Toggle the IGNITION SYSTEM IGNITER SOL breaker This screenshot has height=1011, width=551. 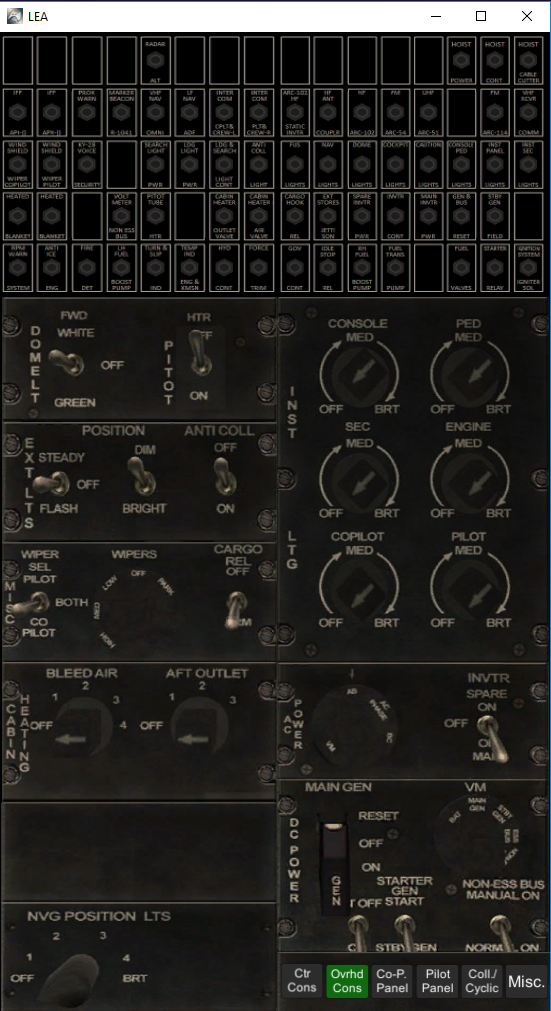coord(528,268)
